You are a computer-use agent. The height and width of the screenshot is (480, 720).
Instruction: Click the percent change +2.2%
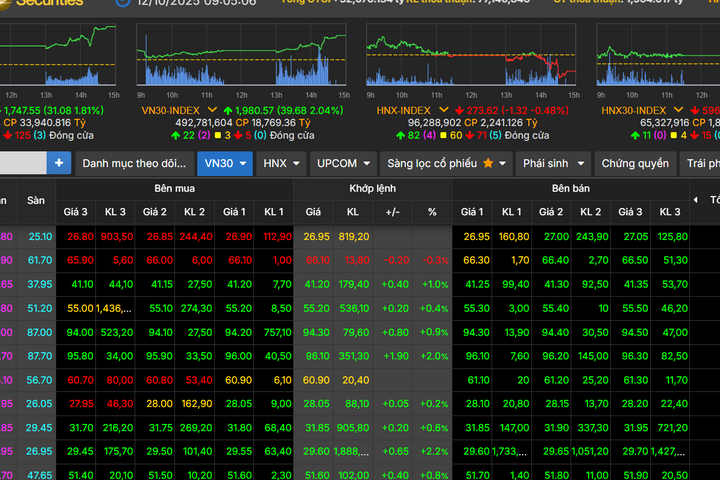coord(434,452)
